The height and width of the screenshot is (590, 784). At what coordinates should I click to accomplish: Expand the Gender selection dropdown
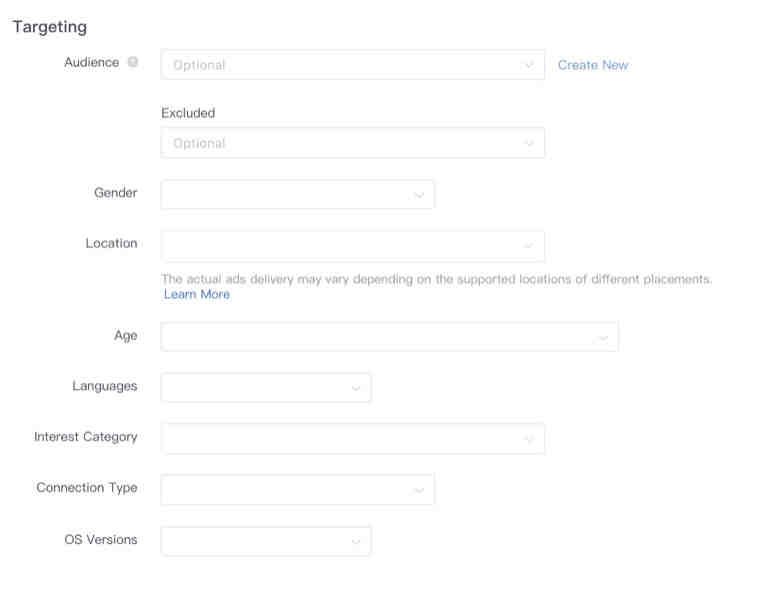[x=298, y=194]
